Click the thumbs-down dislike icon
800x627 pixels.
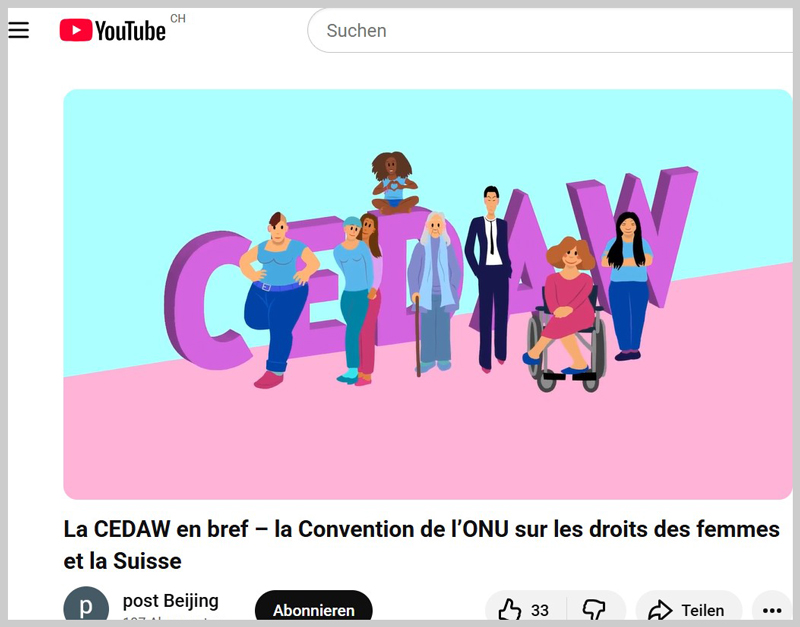point(594,610)
